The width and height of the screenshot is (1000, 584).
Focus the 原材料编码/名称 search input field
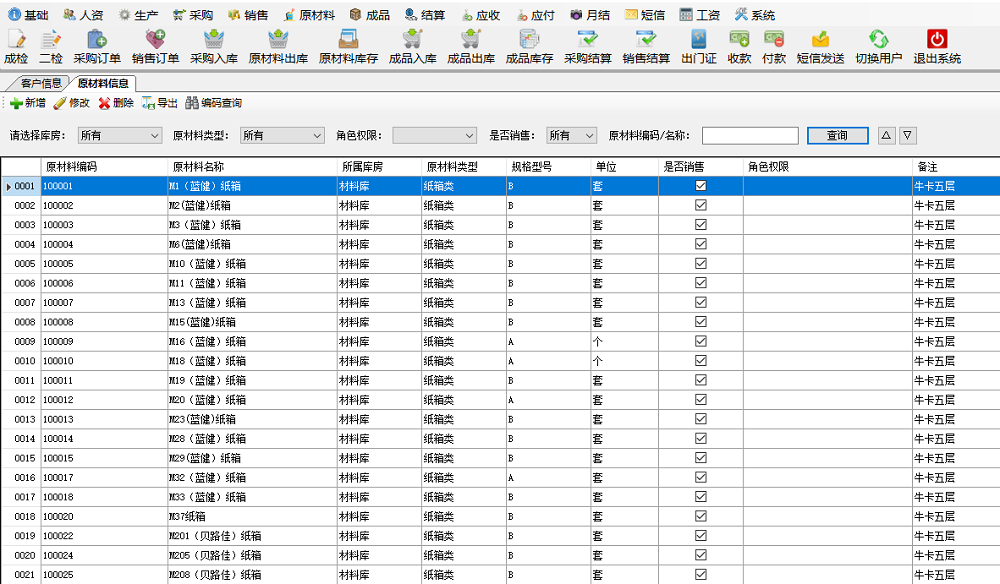click(750, 136)
